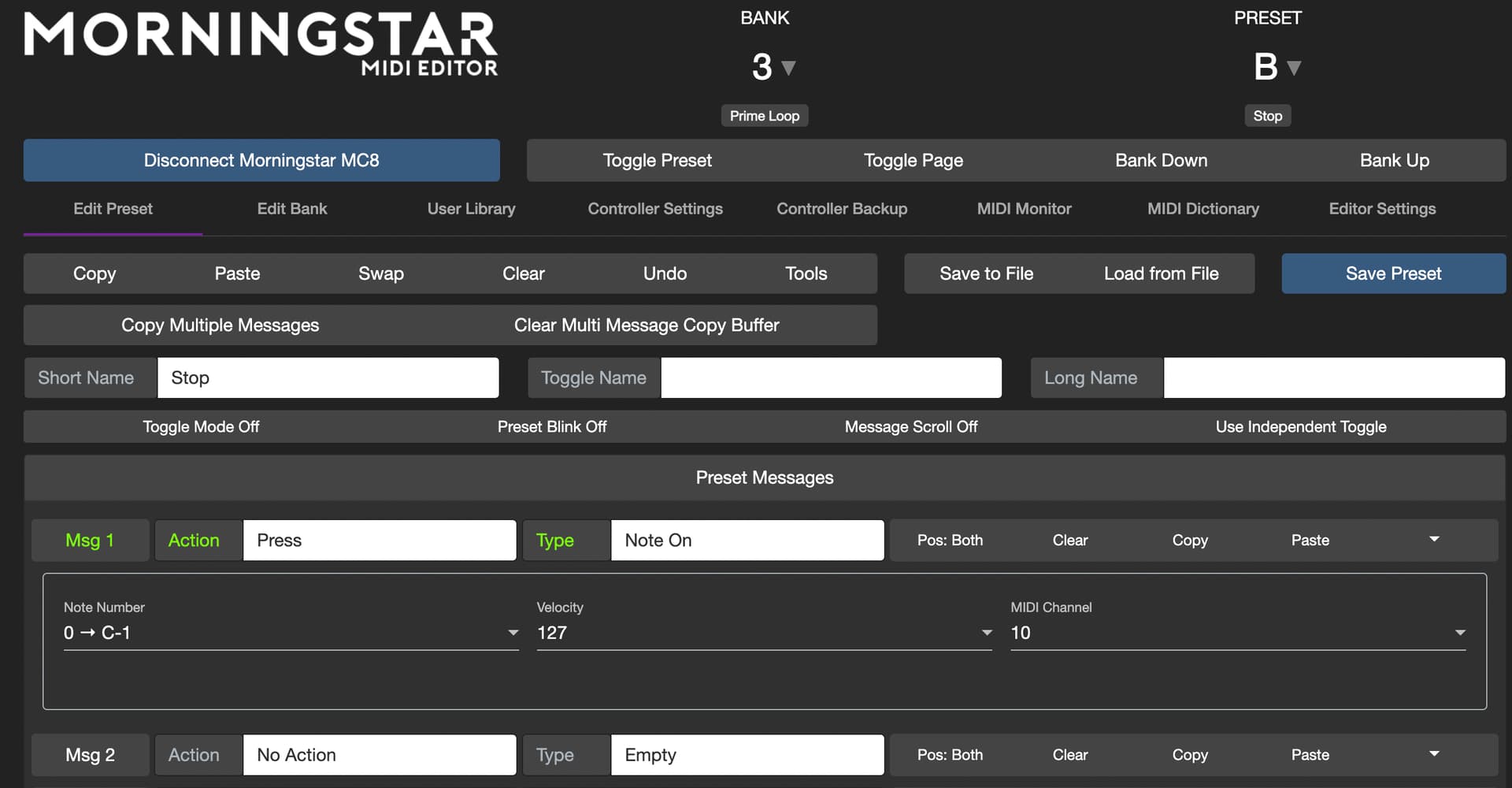Expand the Msg 2 row options arrow
The height and width of the screenshot is (788, 1512).
coord(1434,754)
